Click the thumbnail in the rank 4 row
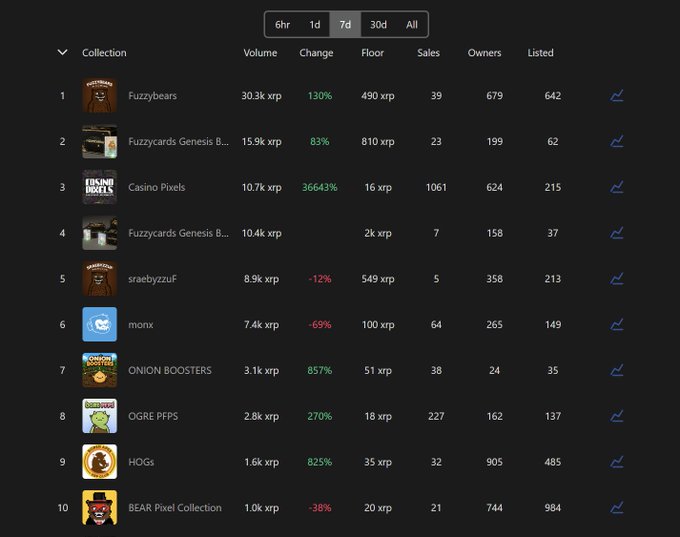 point(100,233)
